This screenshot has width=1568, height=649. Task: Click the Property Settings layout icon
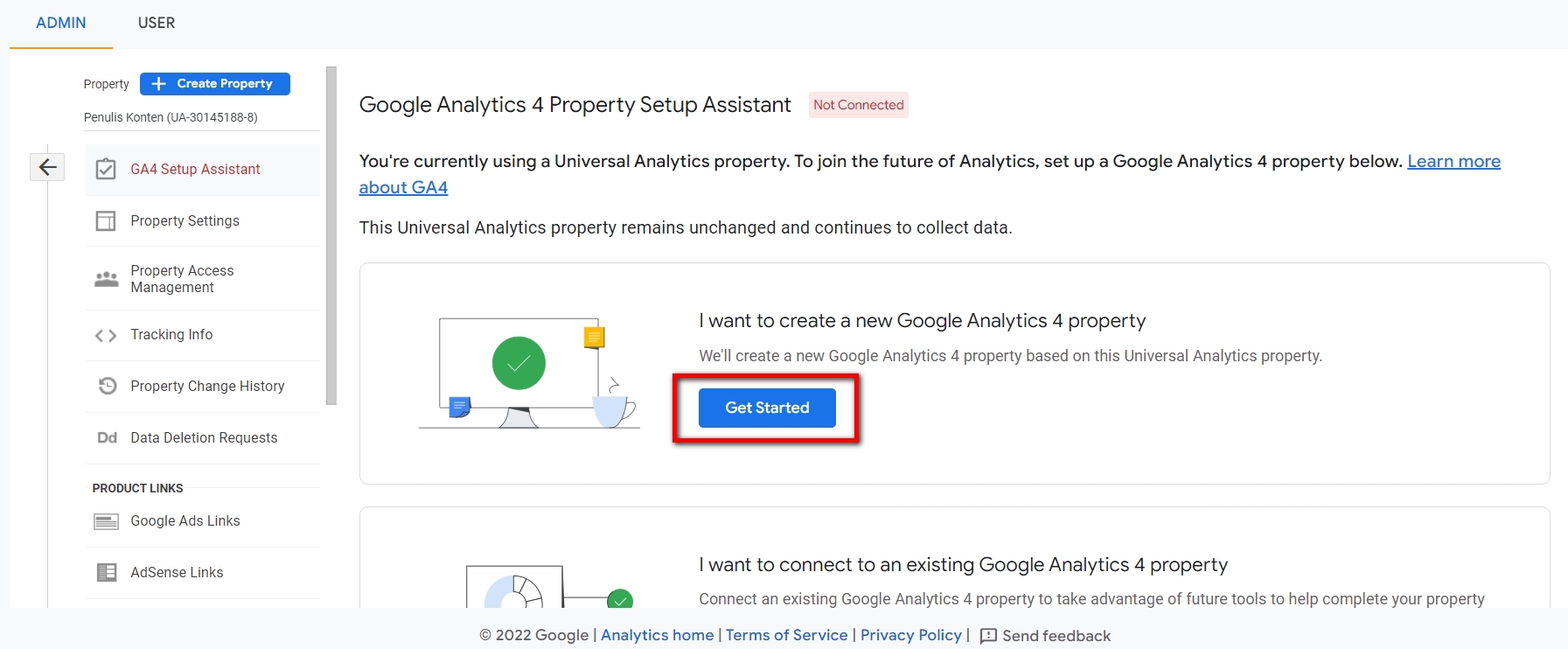106,220
